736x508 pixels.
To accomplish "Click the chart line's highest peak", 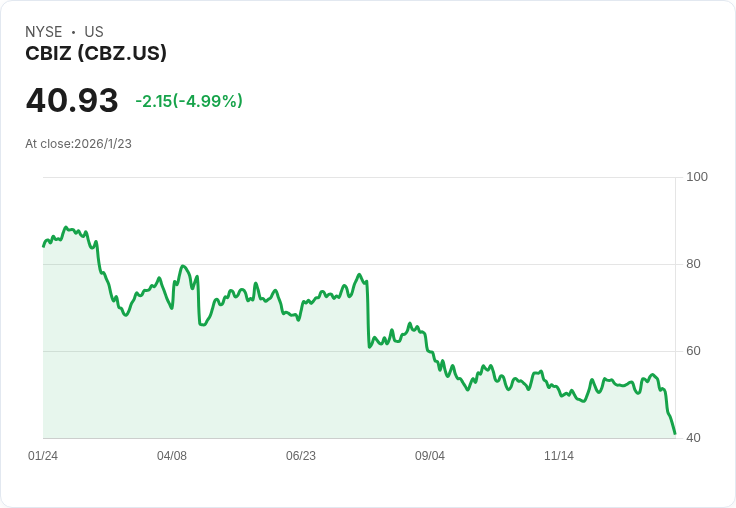I will (x=66, y=228).
